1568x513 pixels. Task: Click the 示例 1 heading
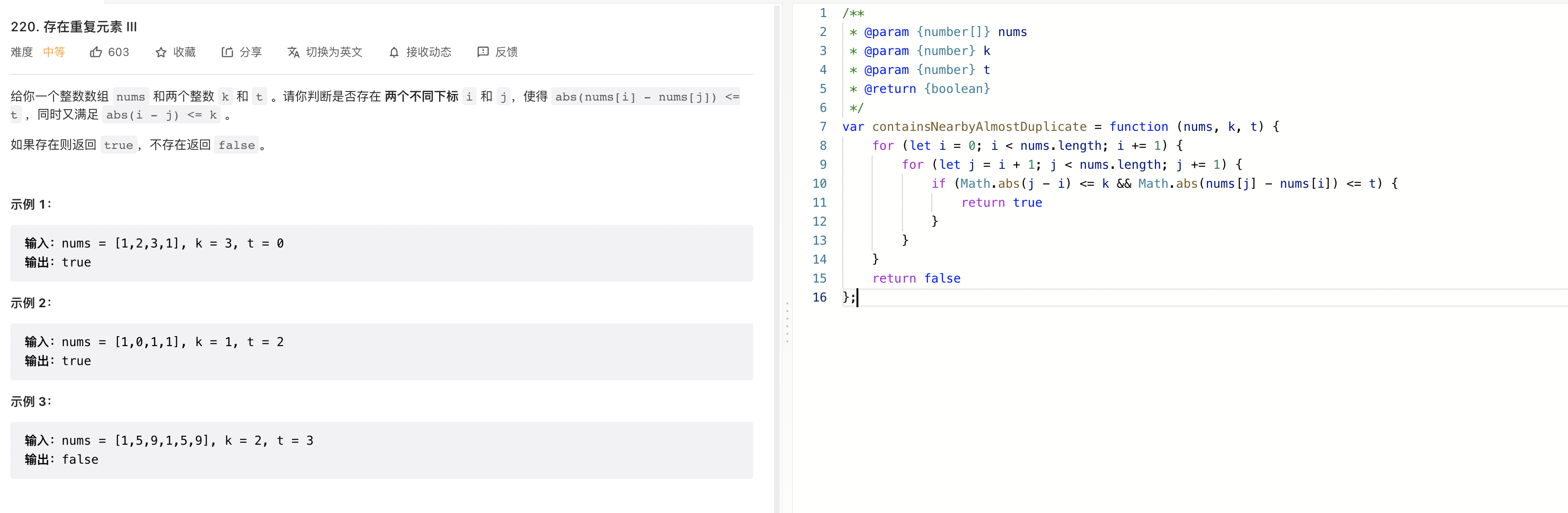pyautogui.click(x=31, y=205)
